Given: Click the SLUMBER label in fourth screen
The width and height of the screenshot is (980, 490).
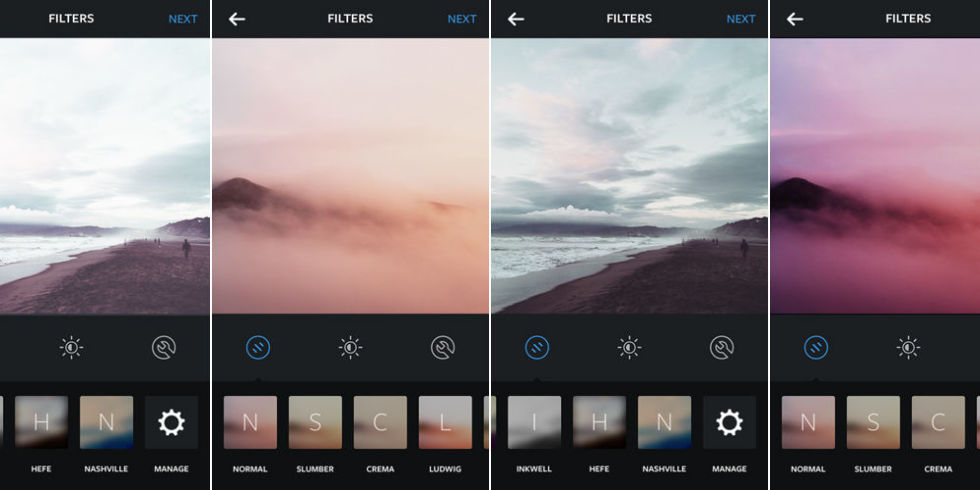Looking at the screenshot, I should (873, 469).
